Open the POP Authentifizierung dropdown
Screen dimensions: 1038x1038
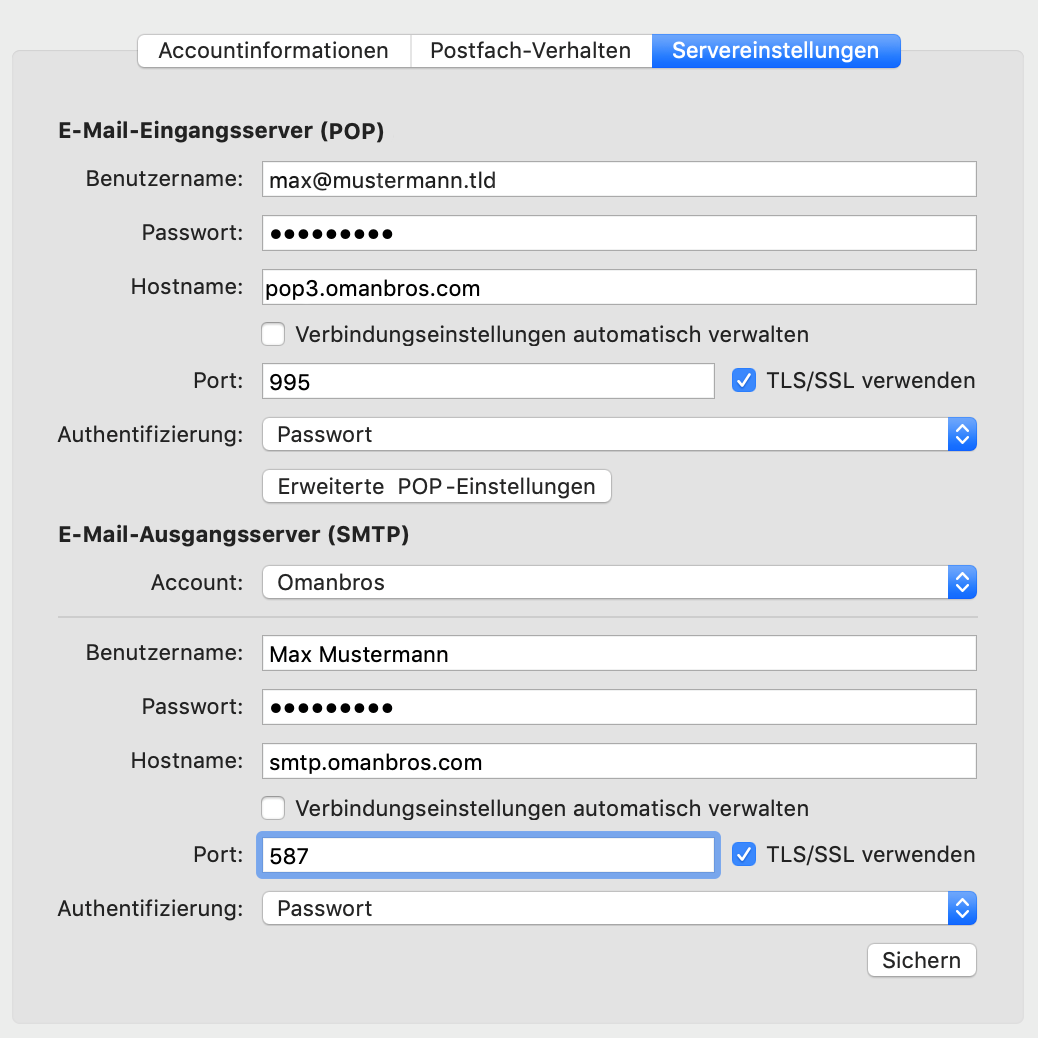[618, 435]
